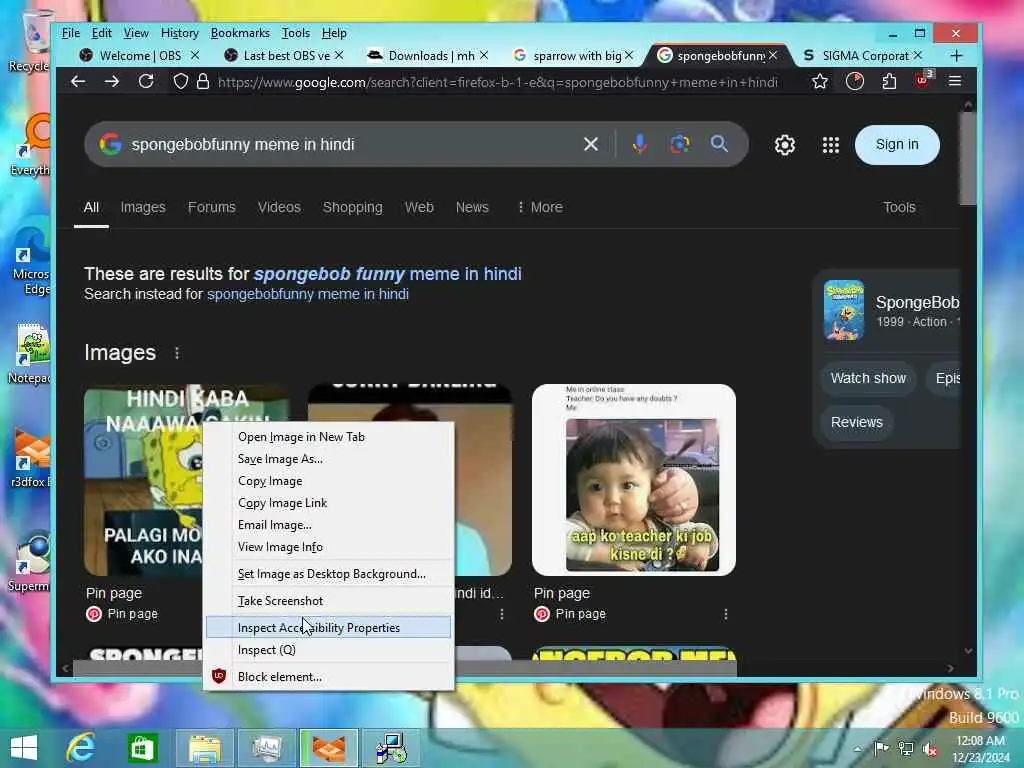
Task: Open the Google apps grid
Action: click(x=831, y=145)
